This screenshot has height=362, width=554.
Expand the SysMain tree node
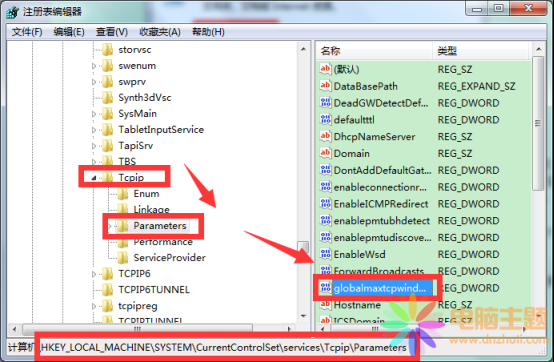point(94,114)
